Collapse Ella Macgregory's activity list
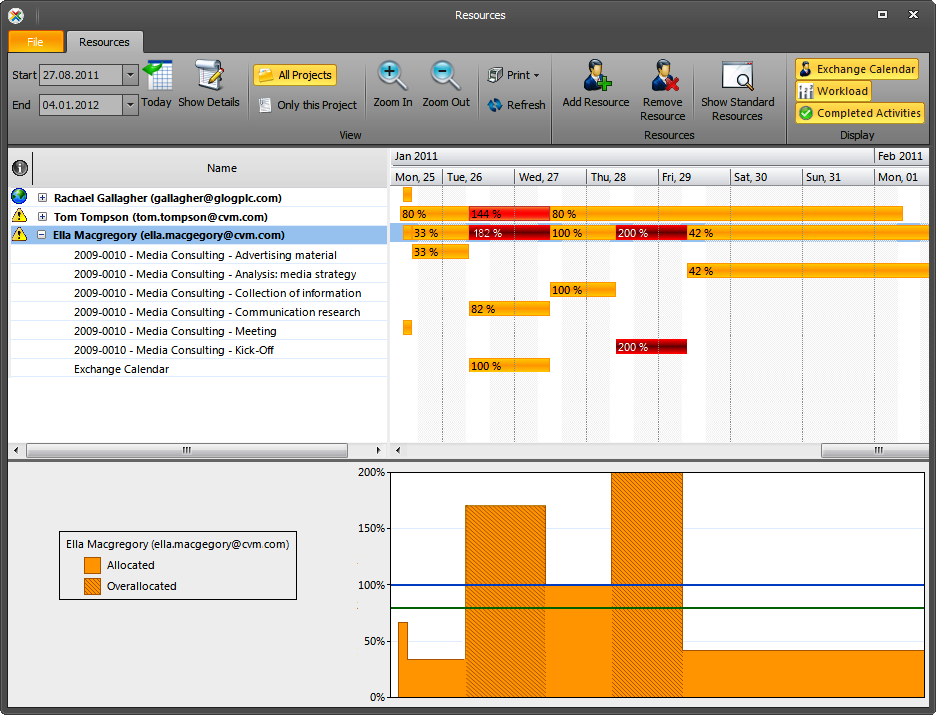Viewport: 936px width, 715px height. pyautogui.click(x=41, y=234)
